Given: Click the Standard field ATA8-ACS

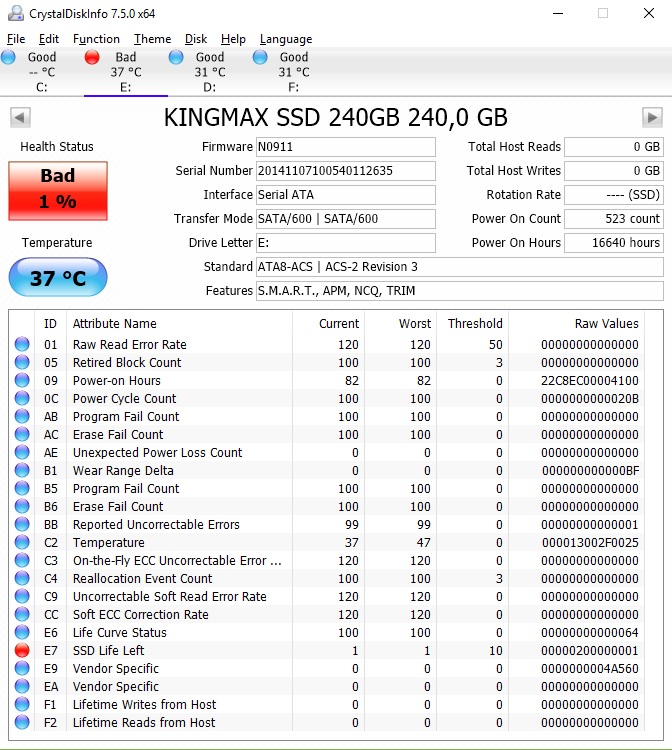Looking at the screenshot, I should pos(460,267).
